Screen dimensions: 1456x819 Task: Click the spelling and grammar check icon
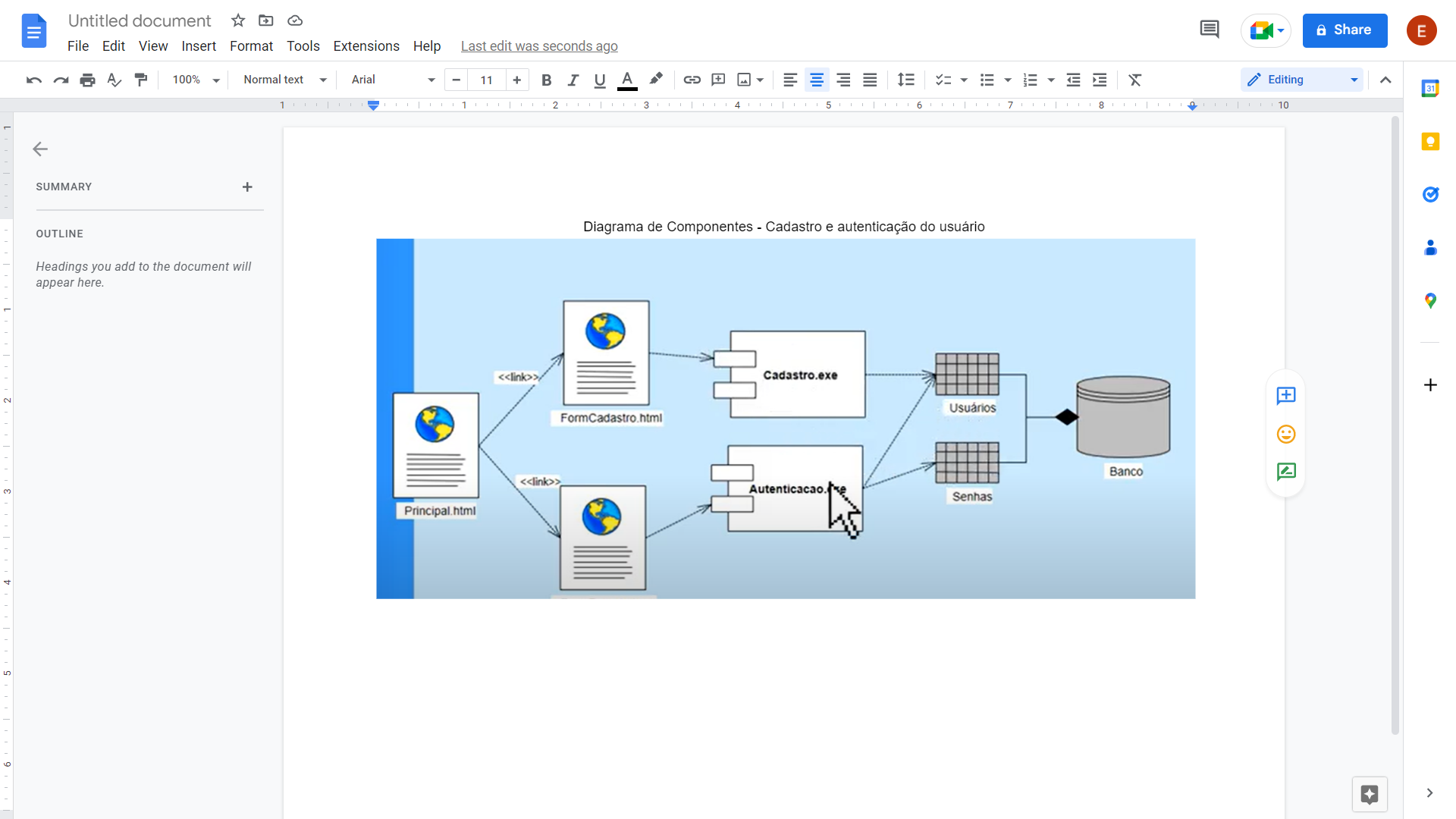pos(115,80)
